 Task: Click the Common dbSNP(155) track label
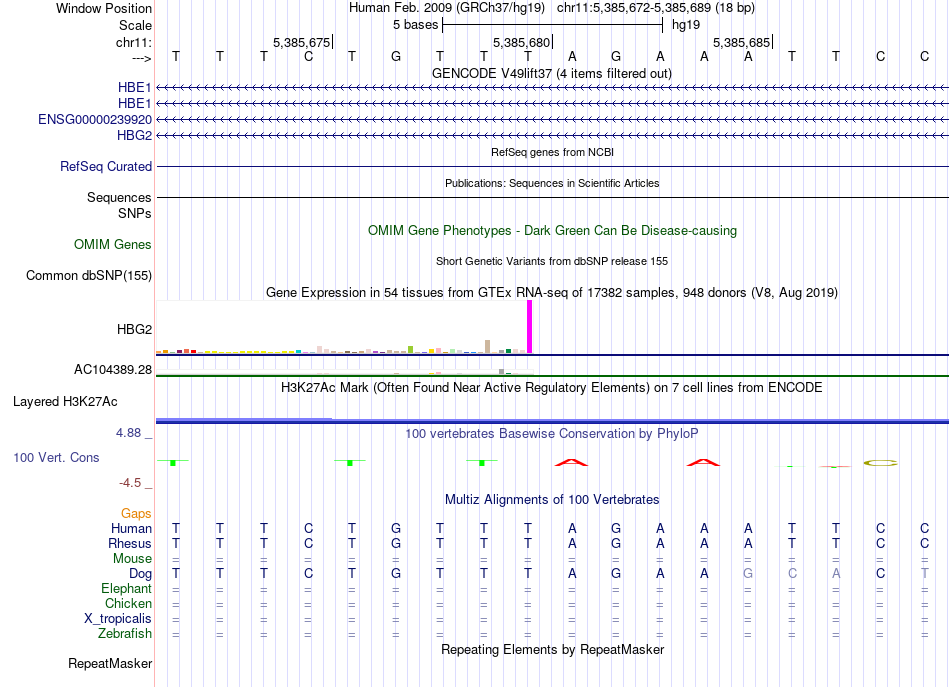pos(89,275)
